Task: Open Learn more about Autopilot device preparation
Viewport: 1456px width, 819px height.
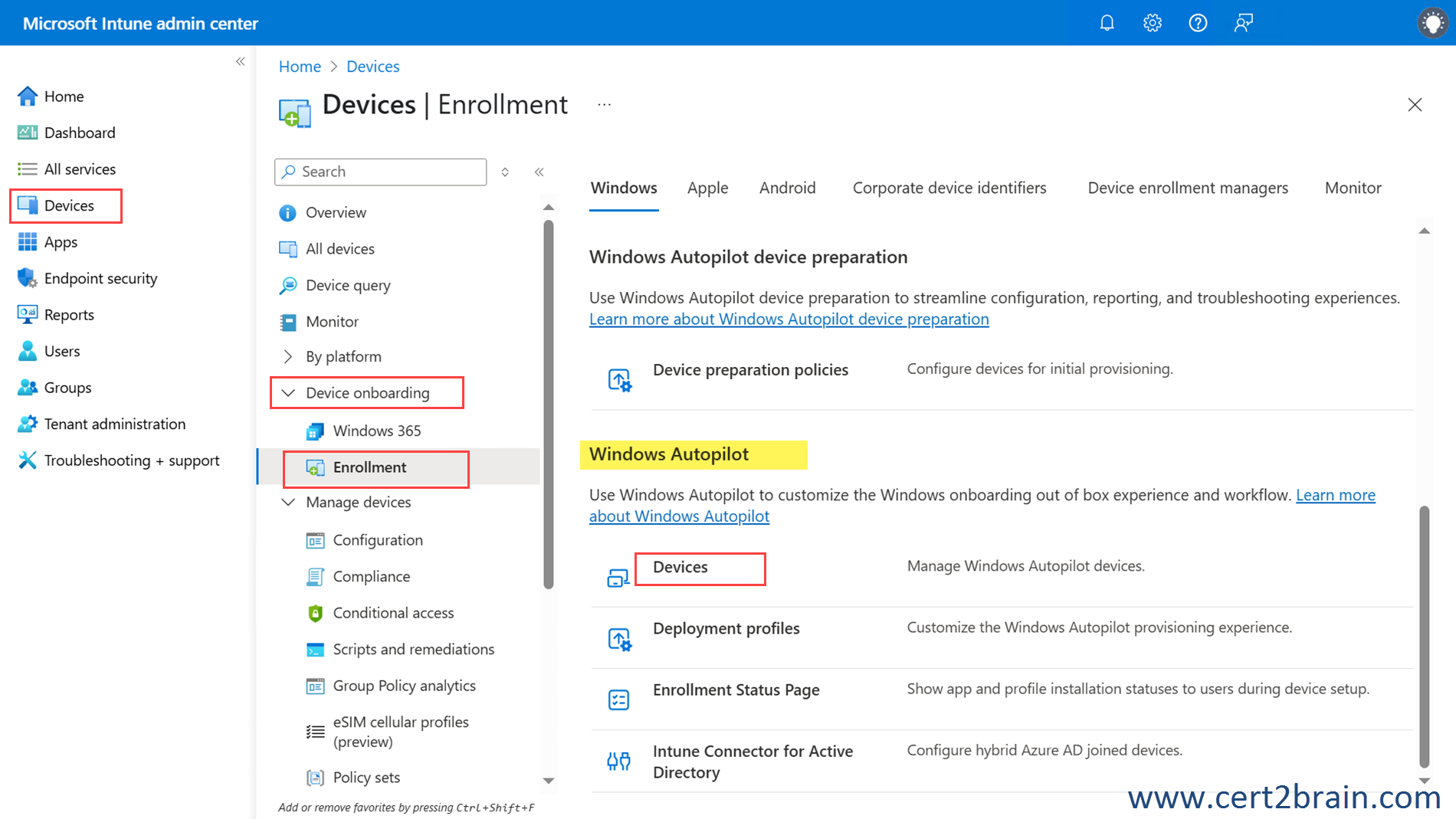Action: [789, 319]
